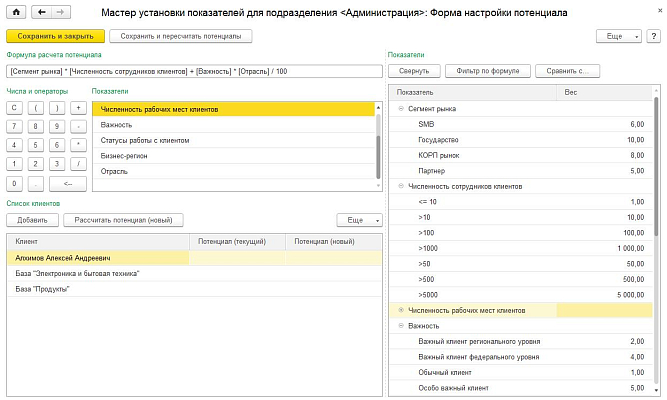Click Рассчитать потенциал (новый) button

coord(122,219)
